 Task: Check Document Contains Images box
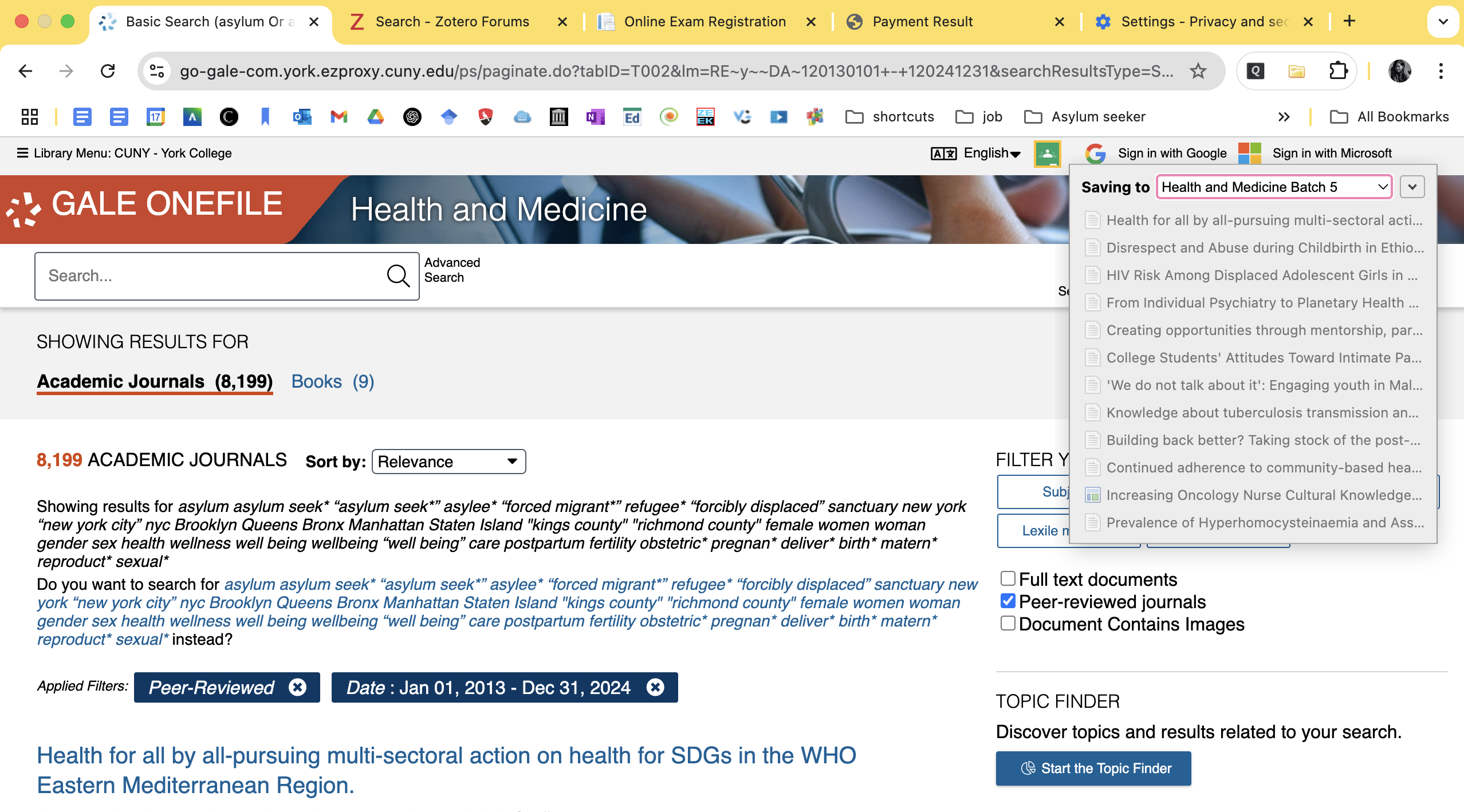pyautogui.click(x=1008, y=623)
